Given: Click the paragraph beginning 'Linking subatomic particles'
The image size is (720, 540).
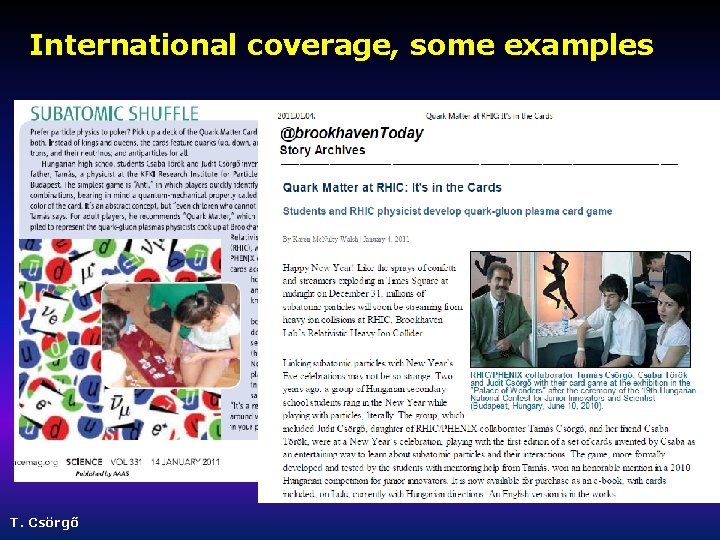Looking at the screenshot, I should (489, 428).
